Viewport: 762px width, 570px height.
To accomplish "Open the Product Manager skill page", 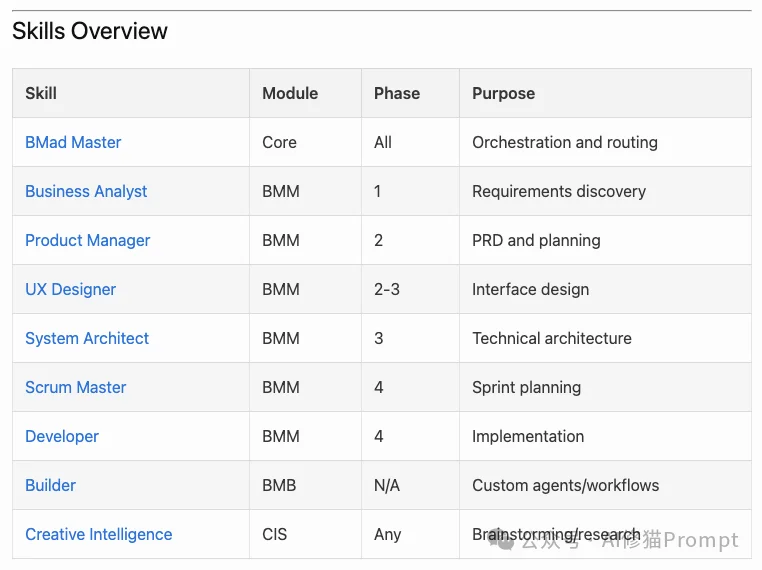I will coord(88,240).
